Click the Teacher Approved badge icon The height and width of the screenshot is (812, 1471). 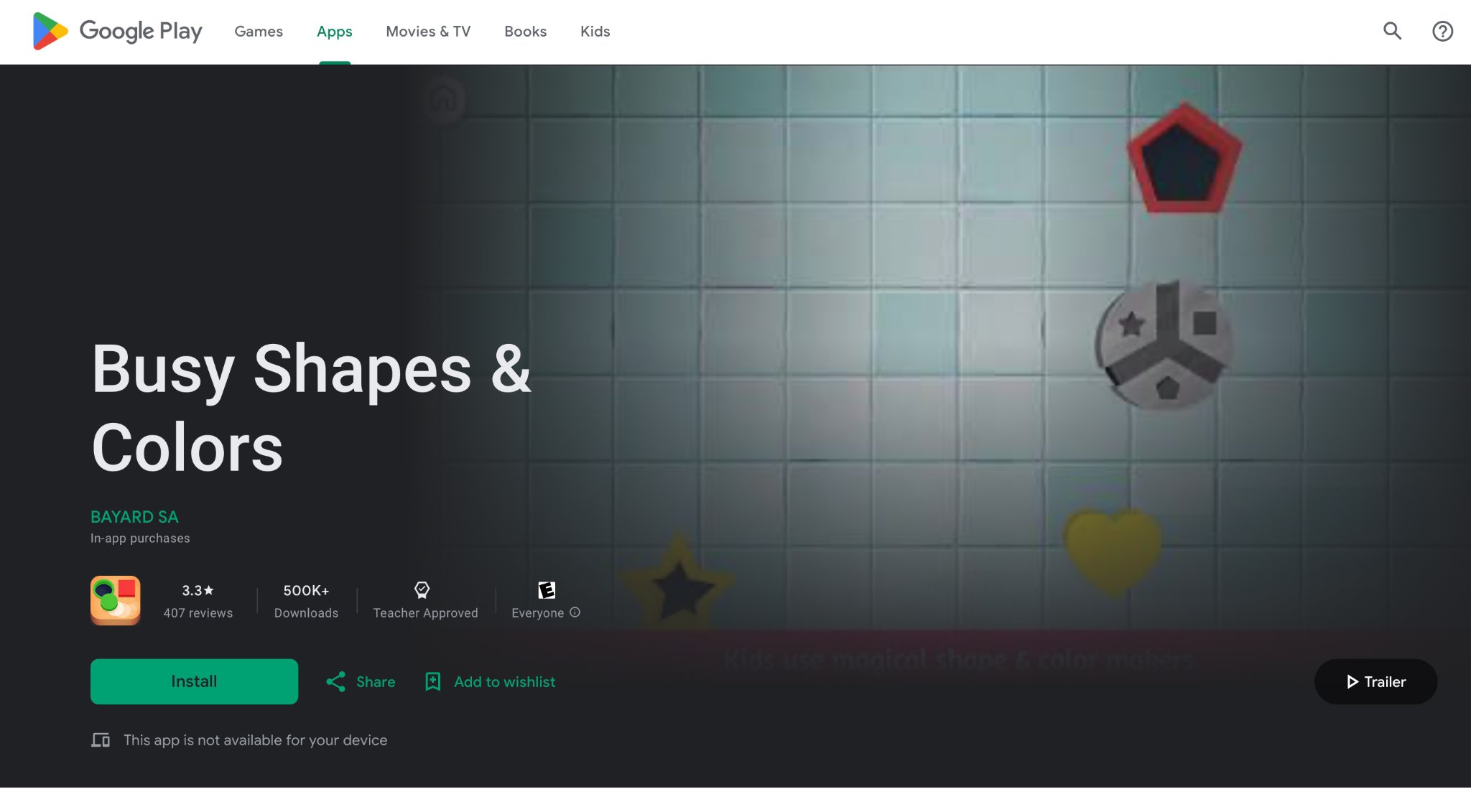pyautogui.click(x=422, y=590)
